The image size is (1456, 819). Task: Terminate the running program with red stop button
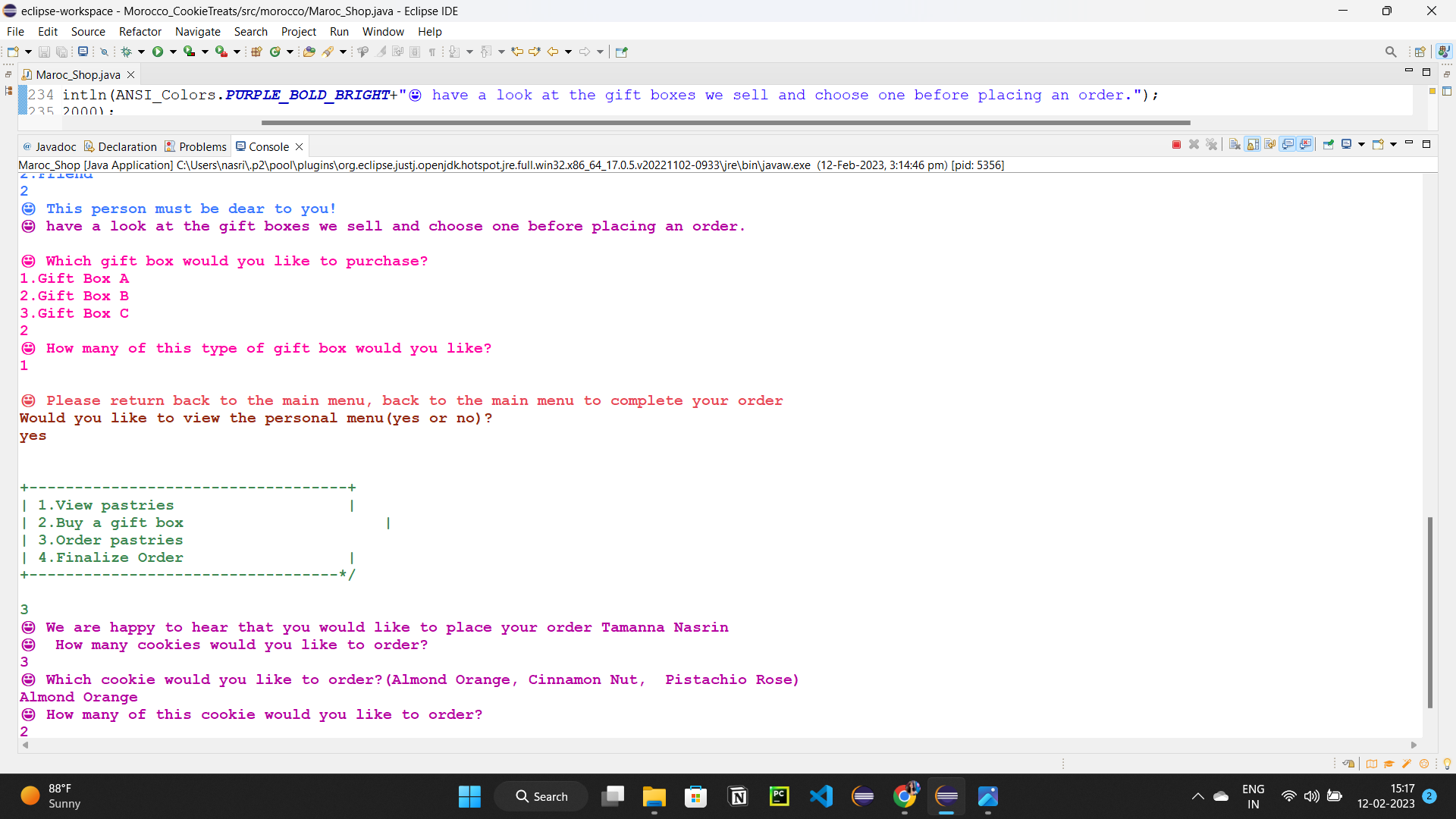(1176, 144)
